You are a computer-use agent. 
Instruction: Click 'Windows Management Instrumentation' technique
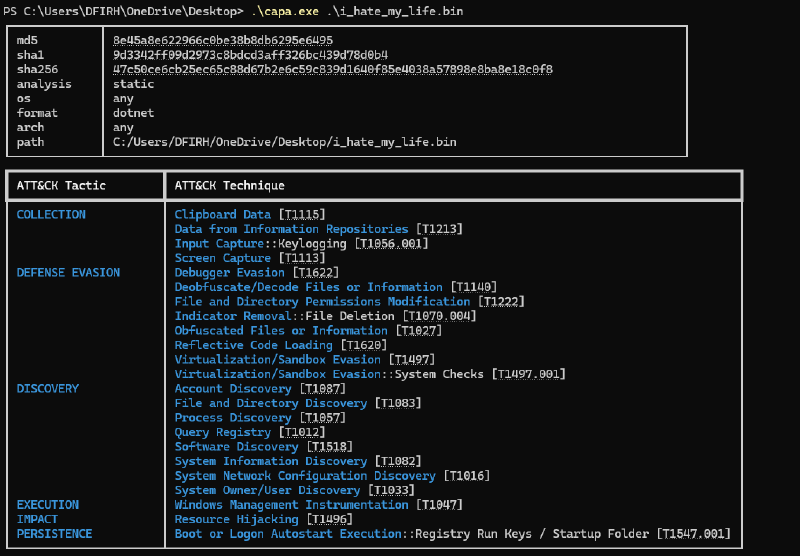(291, 505)
